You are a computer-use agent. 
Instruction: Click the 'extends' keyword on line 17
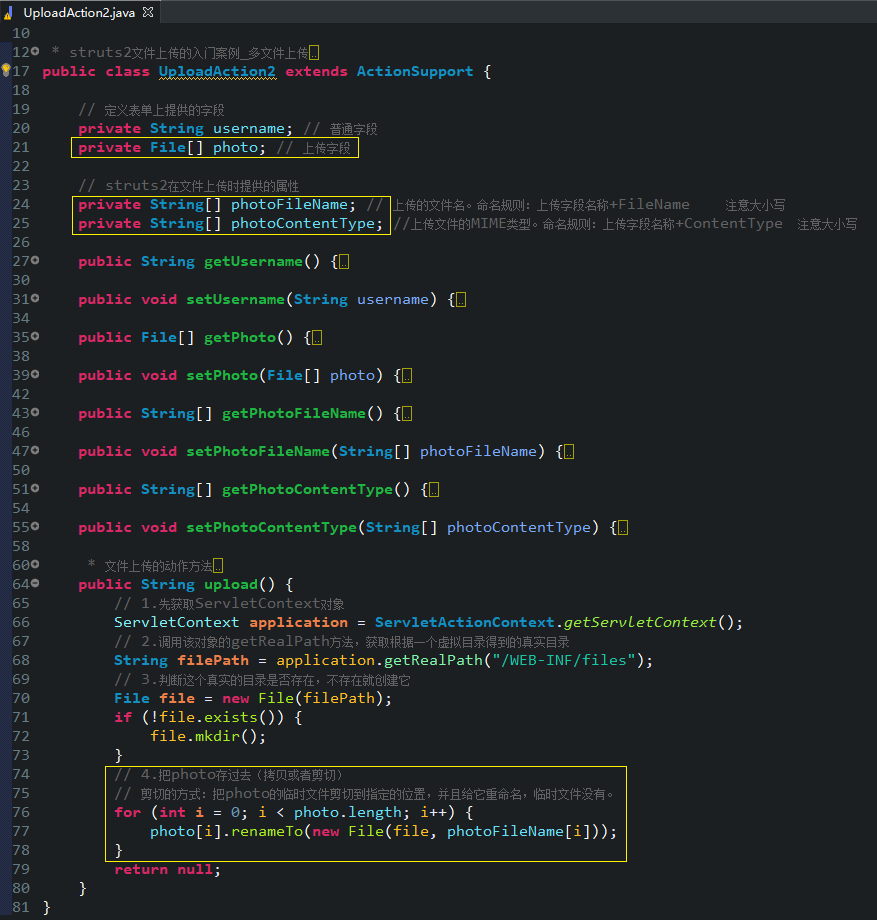(x=316, y=72)
